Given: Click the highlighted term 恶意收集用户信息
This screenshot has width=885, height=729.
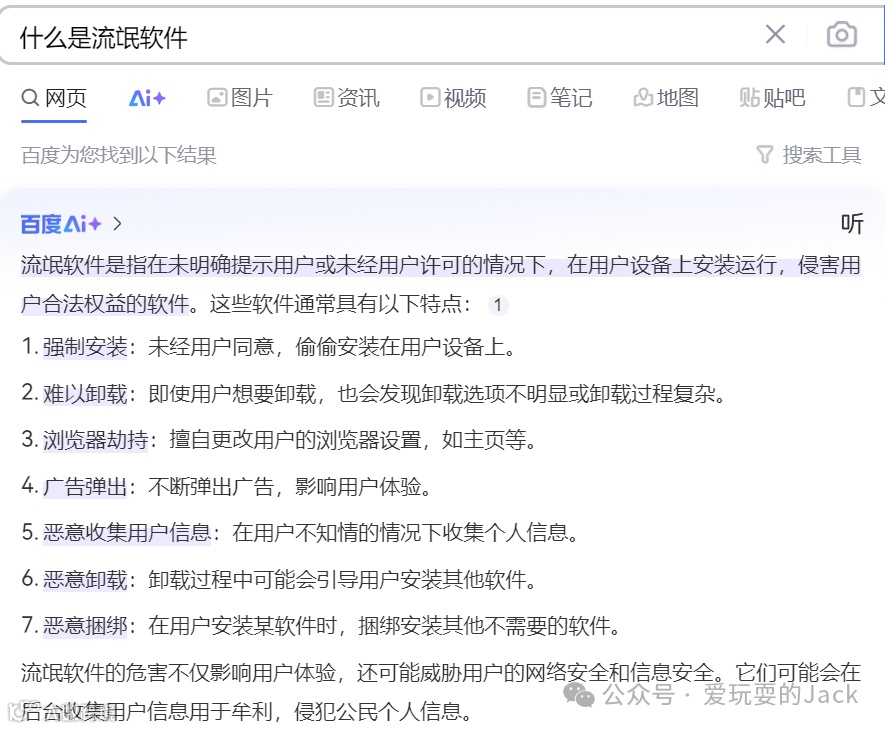Looking at the screenshot, I should click(x=127, y=533).
